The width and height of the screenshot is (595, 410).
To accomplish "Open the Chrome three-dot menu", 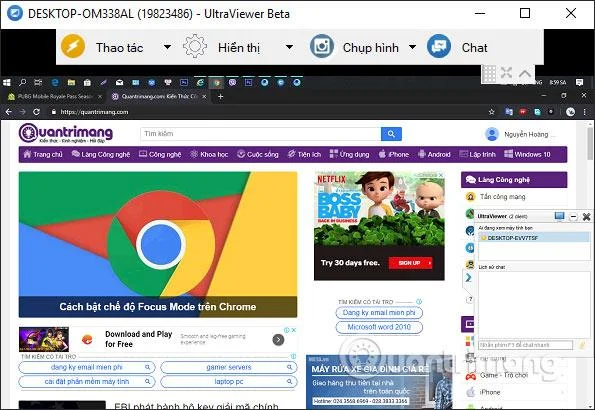I will tap(584, 112).
